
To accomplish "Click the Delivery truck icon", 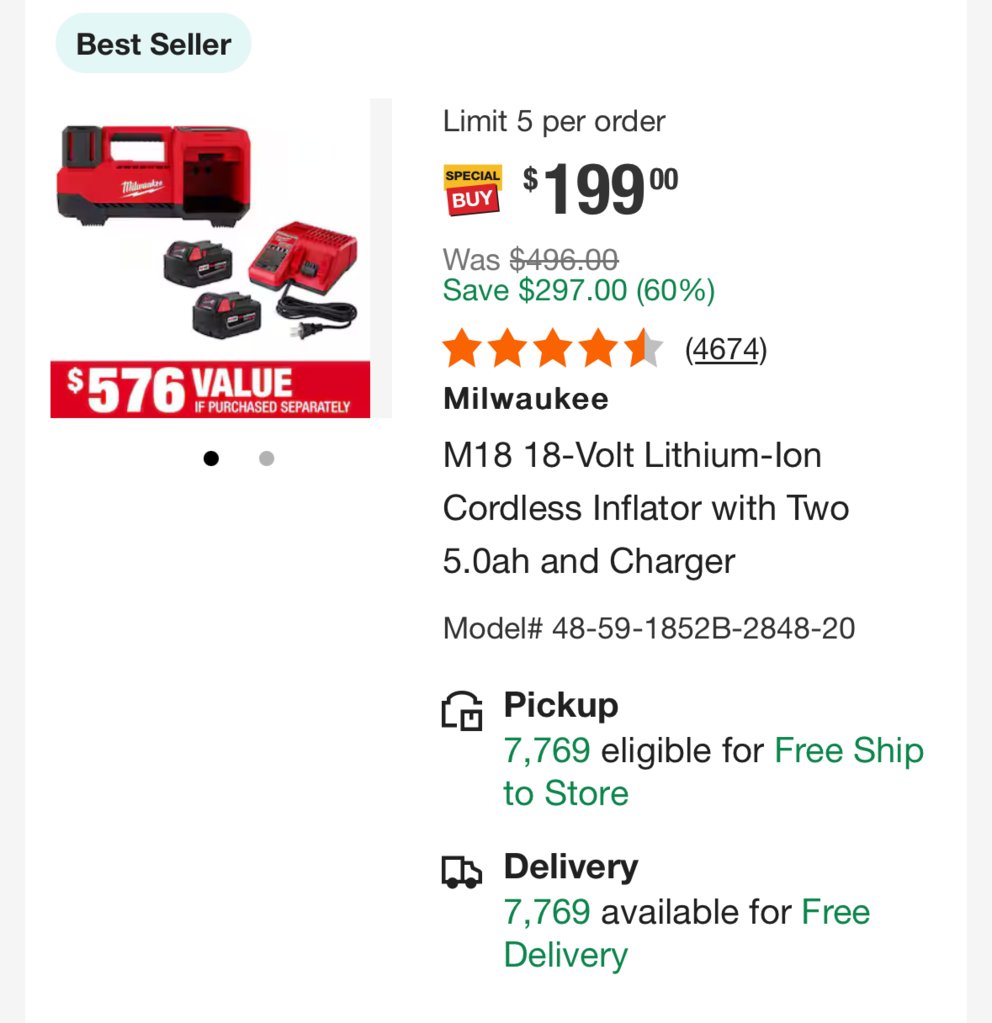I will [461, 872].
